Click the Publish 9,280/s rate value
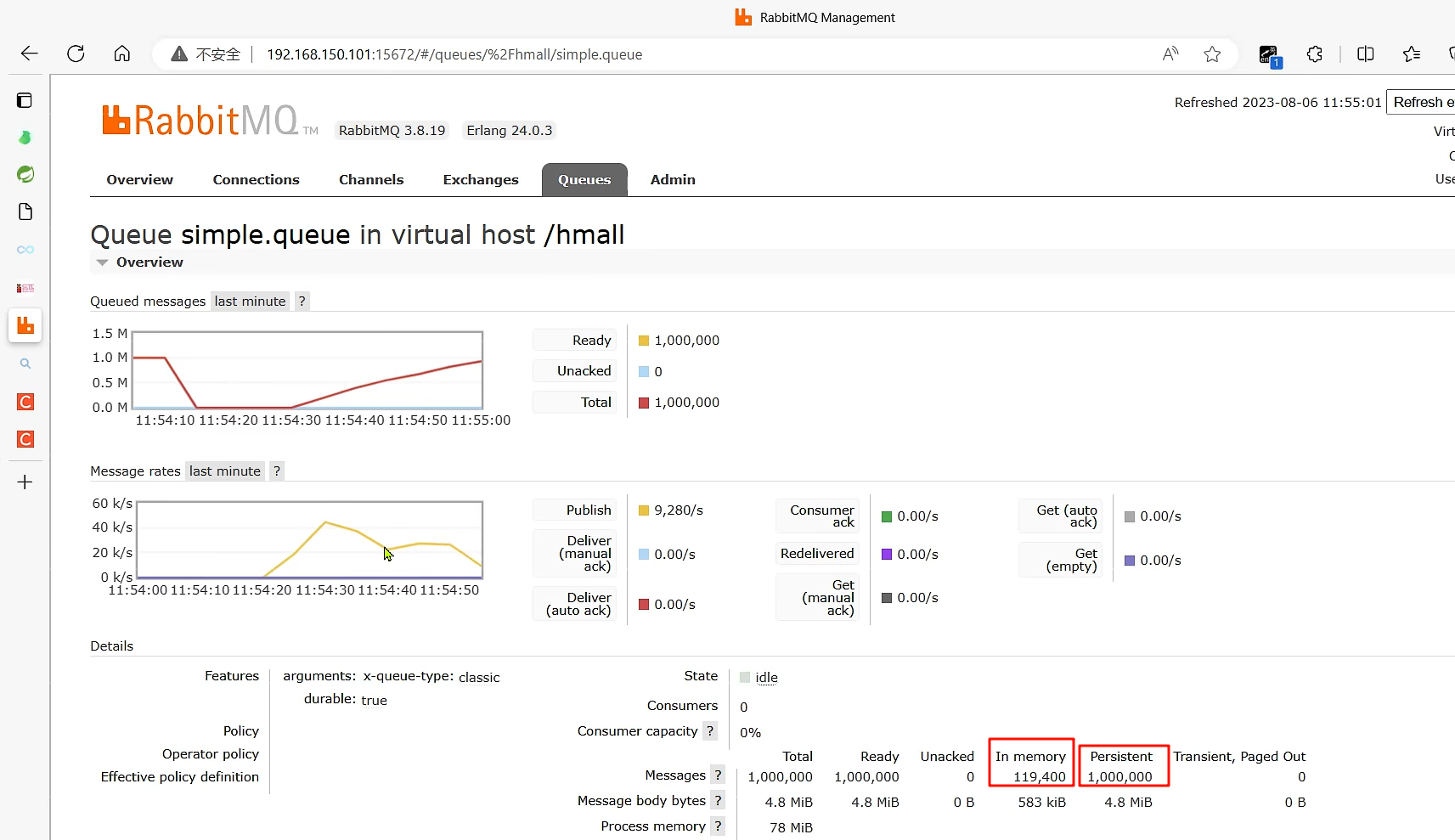 (x=679, y=510)
